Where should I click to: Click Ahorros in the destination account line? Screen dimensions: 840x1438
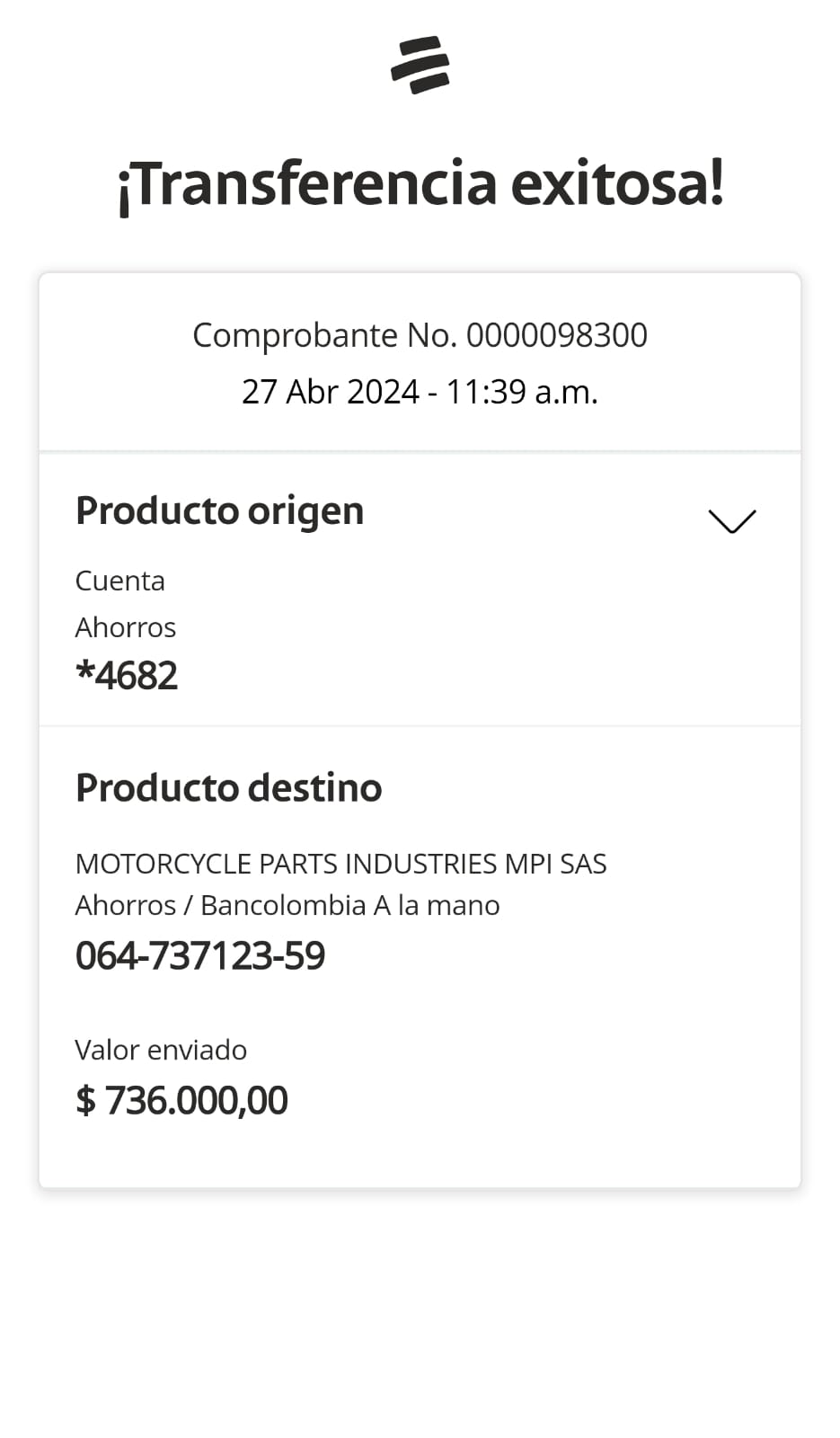click(125, 905)
